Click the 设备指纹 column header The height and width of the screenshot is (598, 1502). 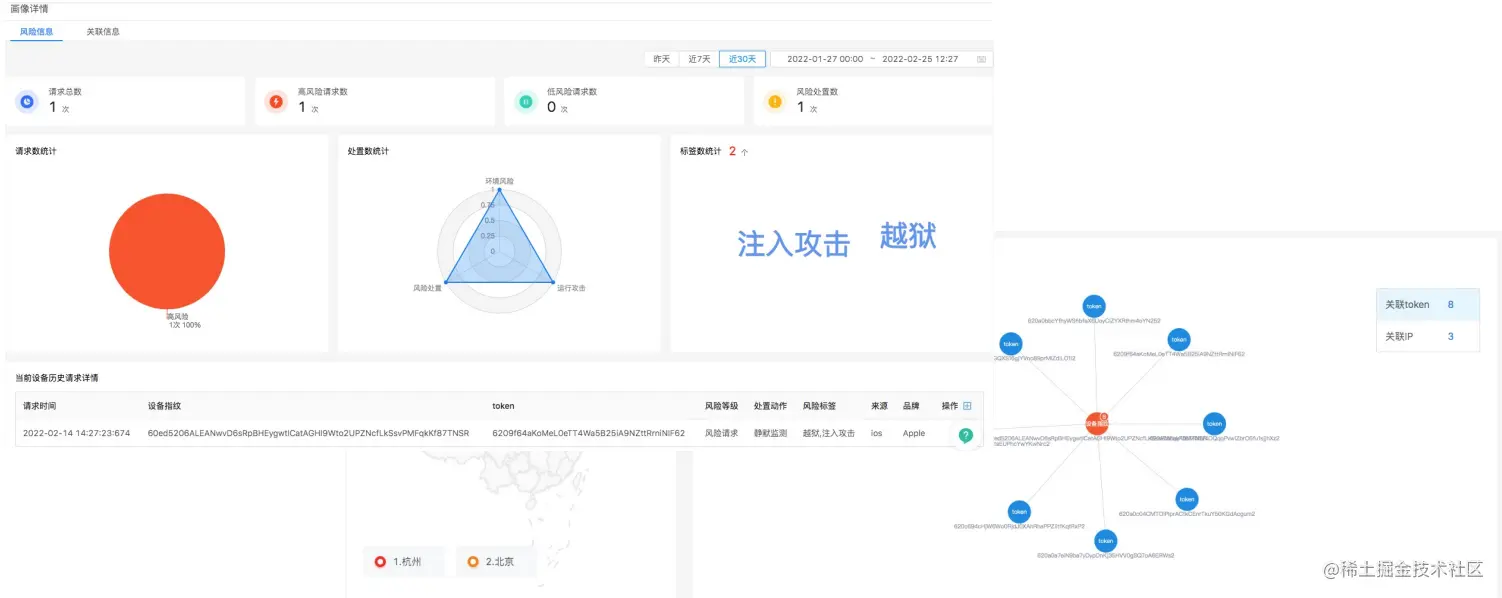click(164, 407)
